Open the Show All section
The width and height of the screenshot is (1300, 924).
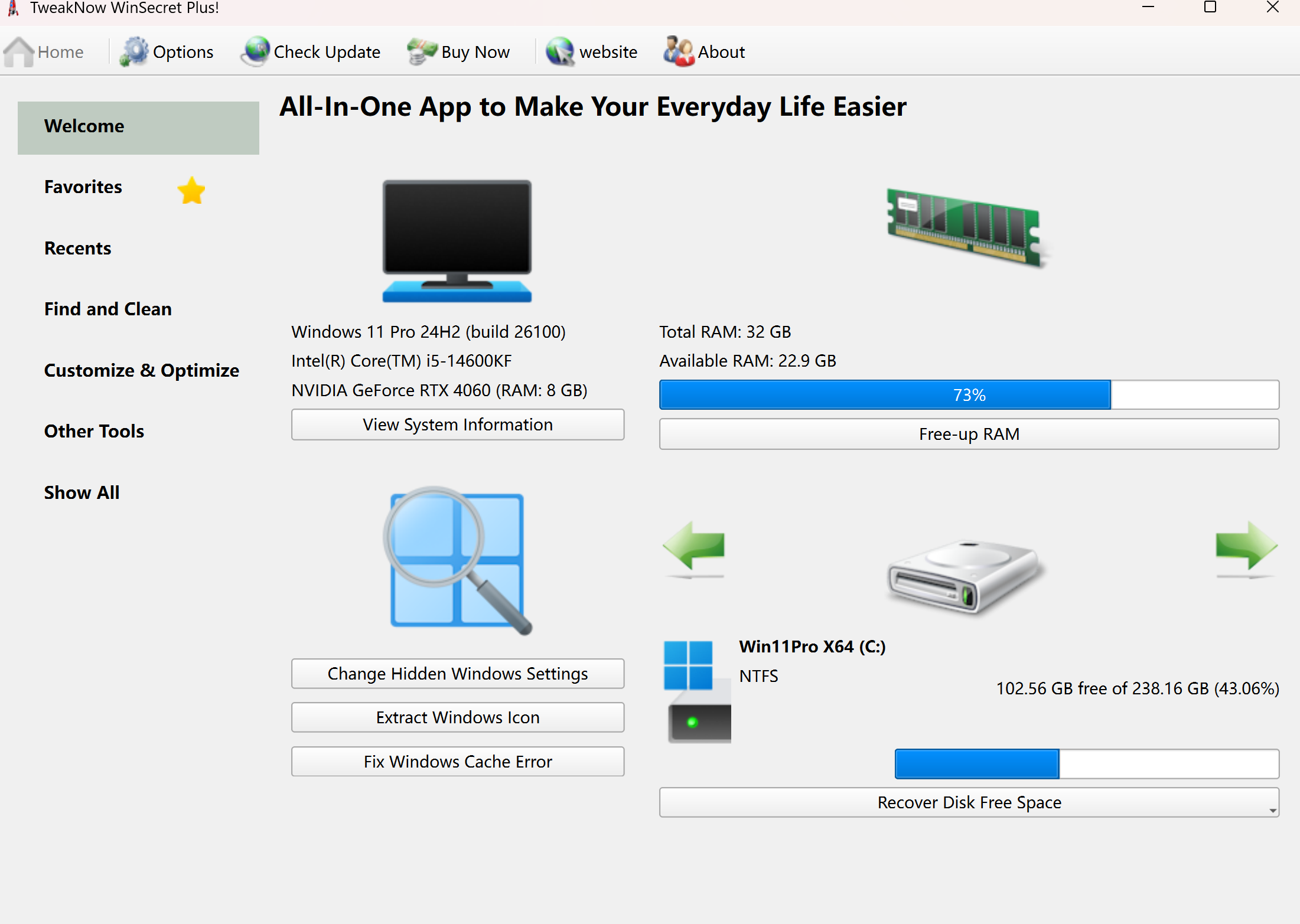pyautogui.click(x=82, y=492)
